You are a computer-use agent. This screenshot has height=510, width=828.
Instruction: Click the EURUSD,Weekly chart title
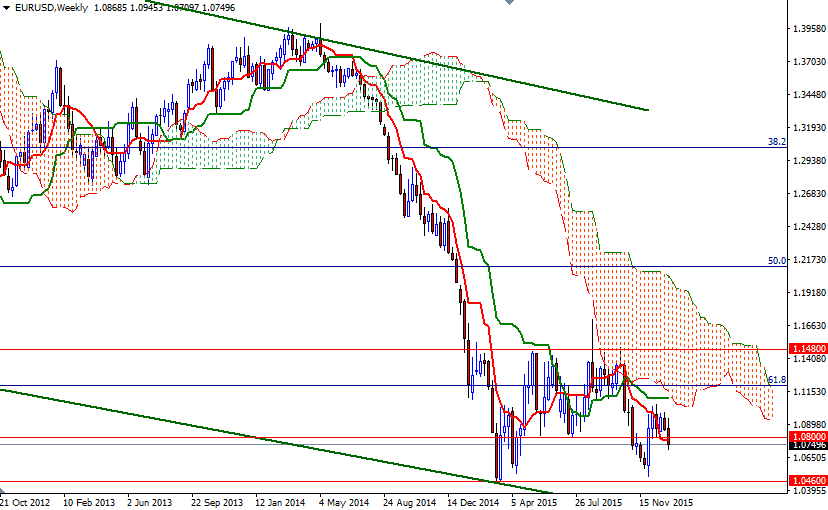(51, 8)
